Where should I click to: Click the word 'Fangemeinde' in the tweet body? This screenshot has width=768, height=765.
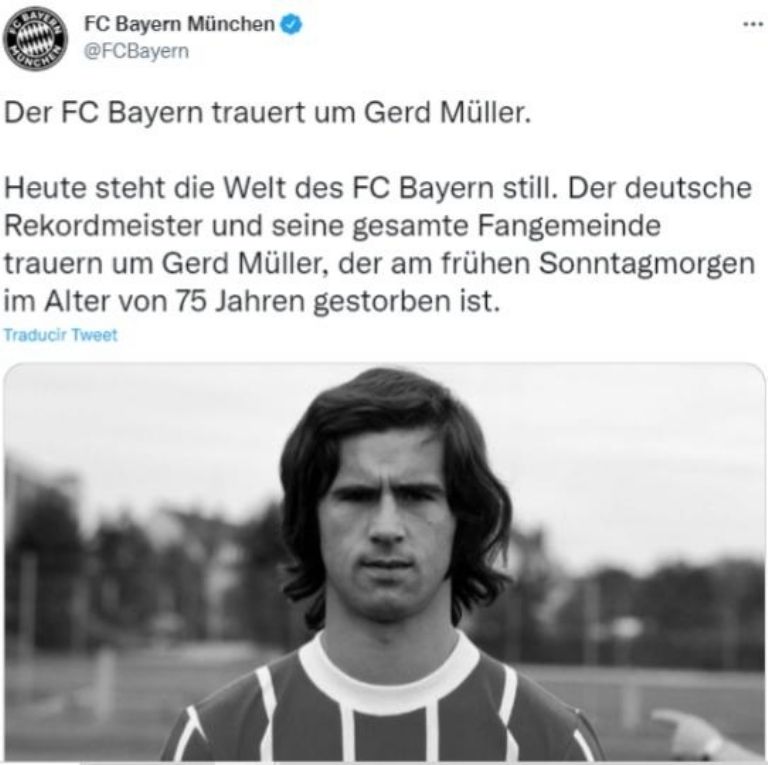pos(569,226)
